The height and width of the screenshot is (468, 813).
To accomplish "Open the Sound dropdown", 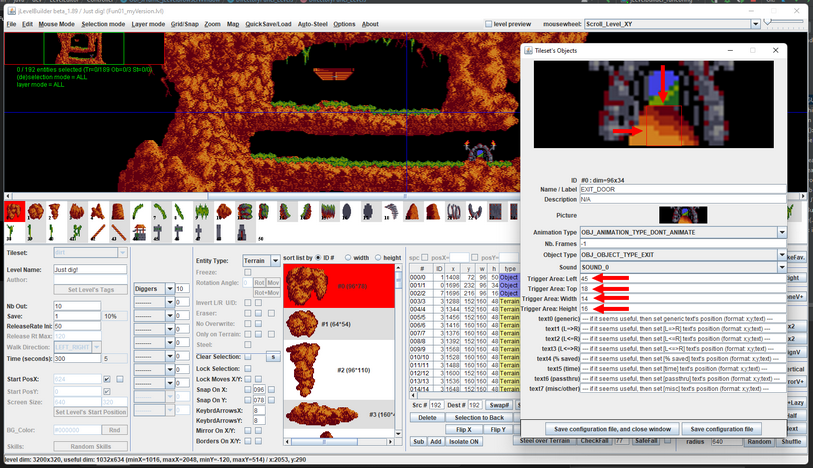I will (x=782, y=267).
